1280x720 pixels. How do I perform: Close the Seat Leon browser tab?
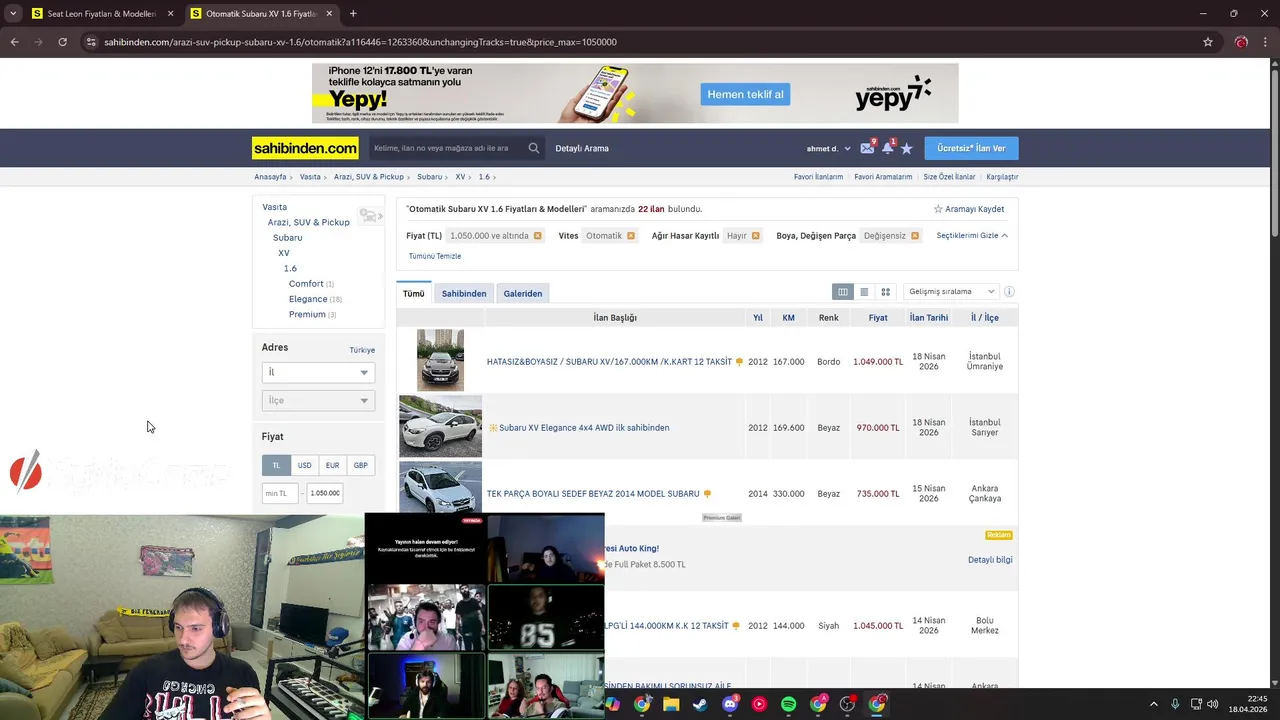coord(170,14)
